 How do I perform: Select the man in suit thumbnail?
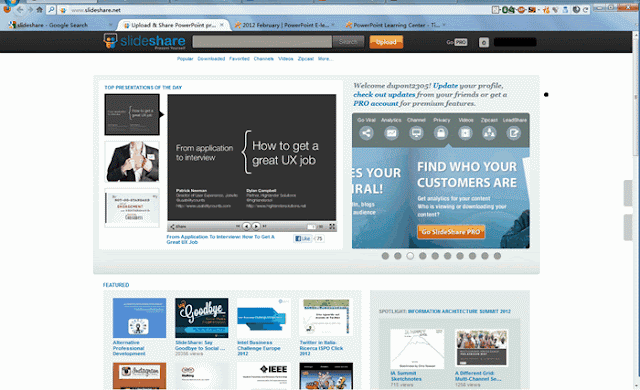tap(132, 162)
